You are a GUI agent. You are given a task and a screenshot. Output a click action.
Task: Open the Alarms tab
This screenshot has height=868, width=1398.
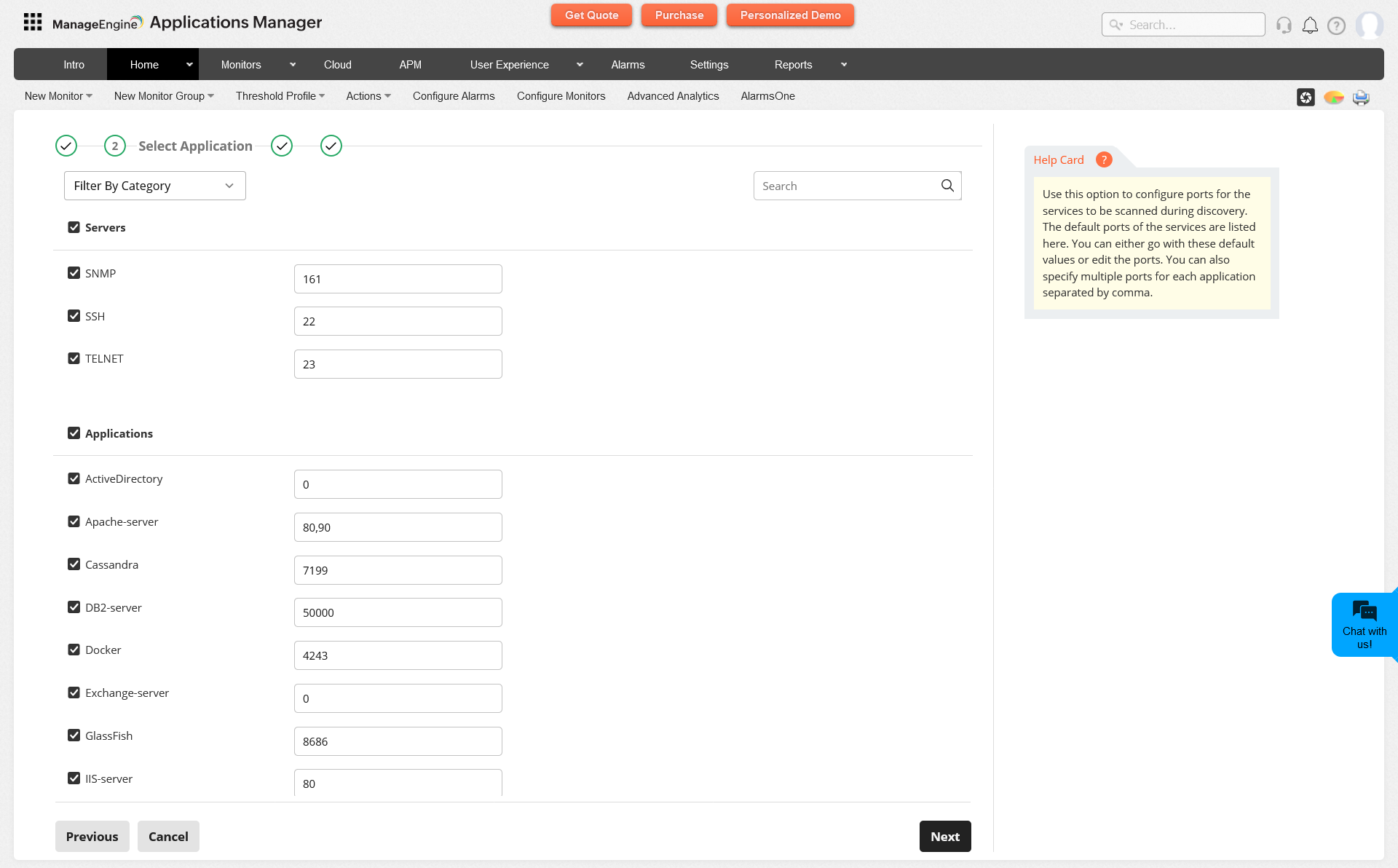coord(628,65)
